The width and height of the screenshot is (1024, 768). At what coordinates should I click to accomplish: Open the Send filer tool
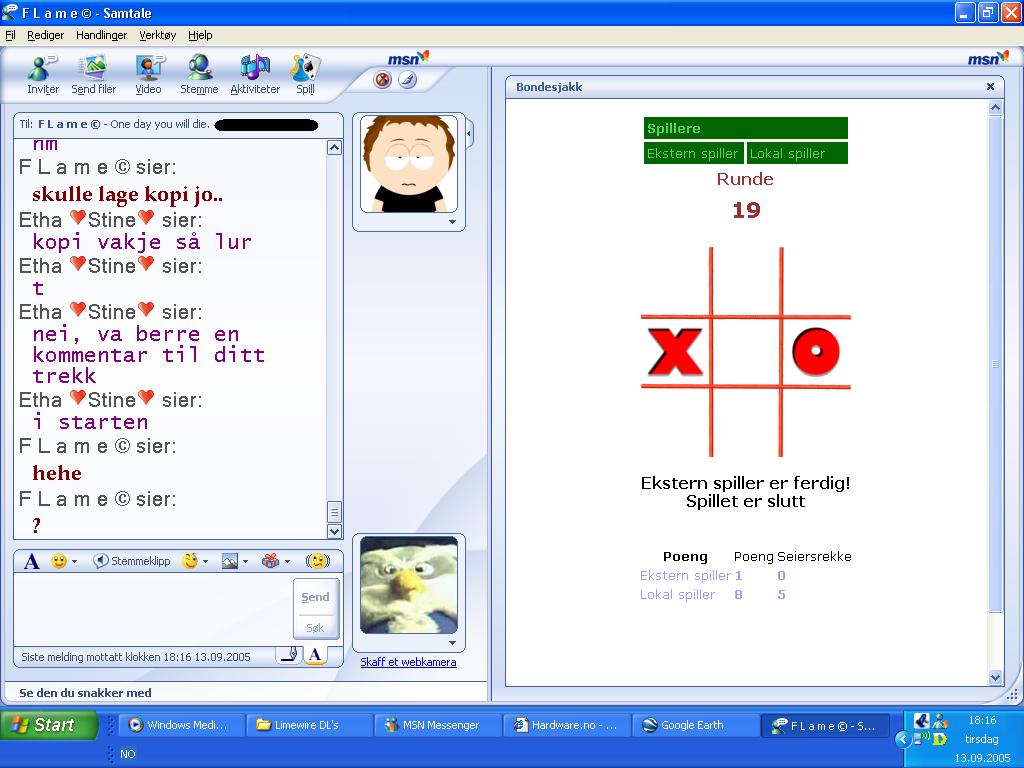click(93, 75)
